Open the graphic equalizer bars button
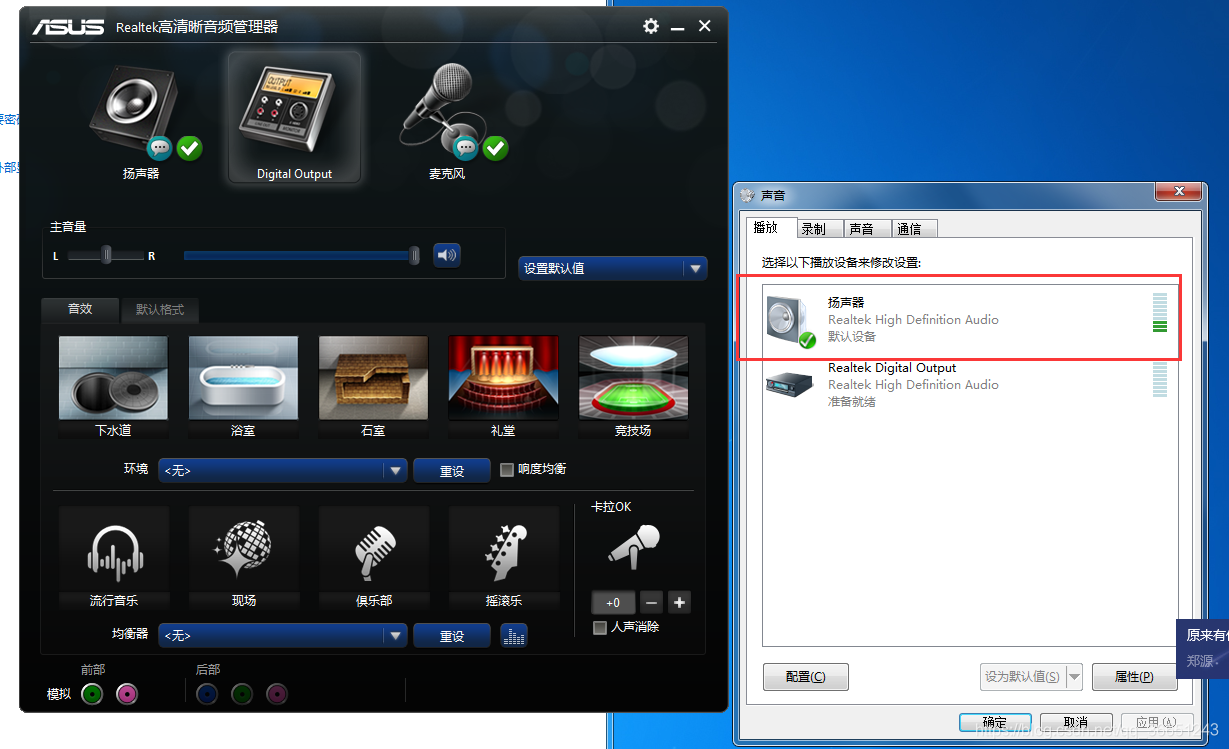 [x=513, y=635]
